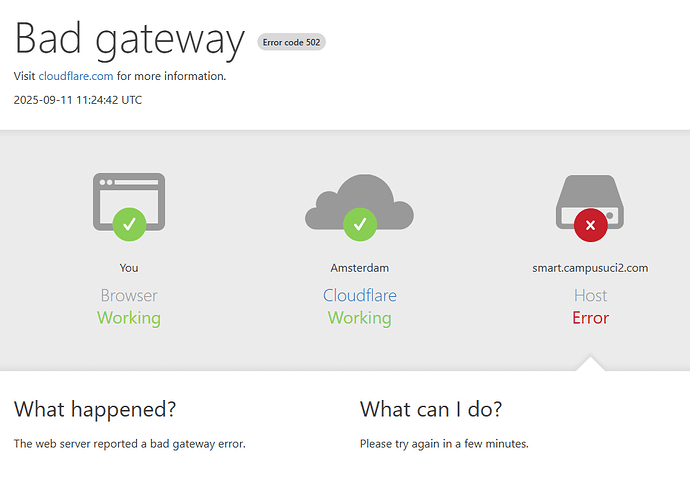Image resolution: width=690 pixels, height=485 pixels.
Task: Click the What can I do? heading
Action: 431,408
